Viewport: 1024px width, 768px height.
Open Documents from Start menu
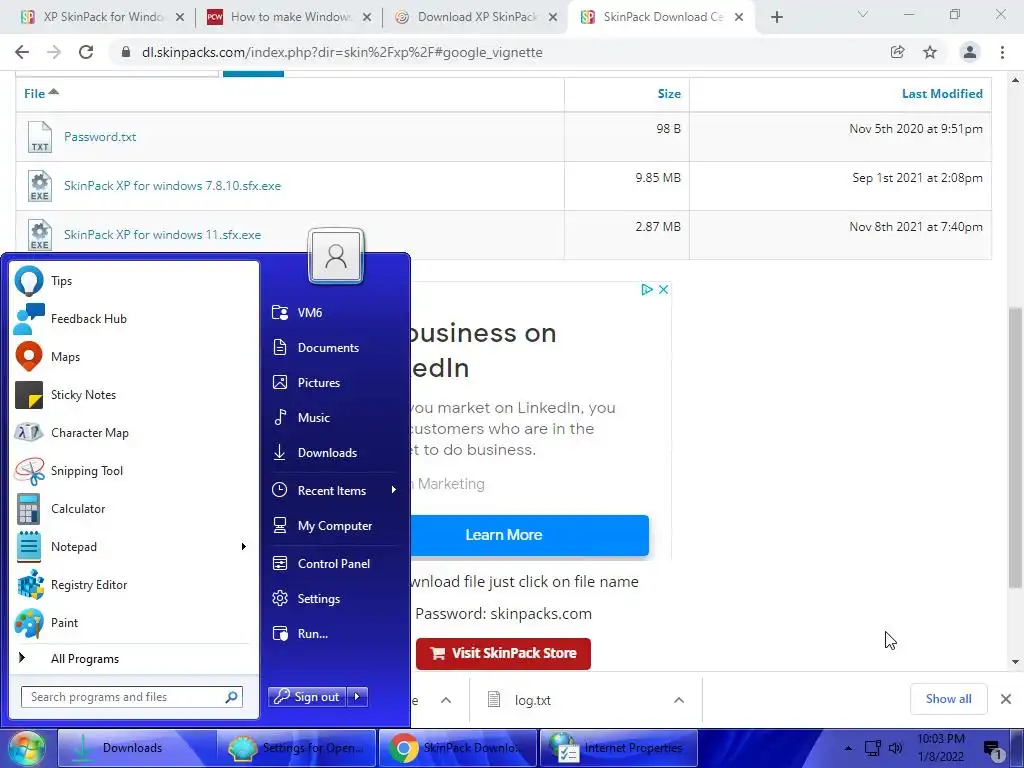(x=333, y=347)
